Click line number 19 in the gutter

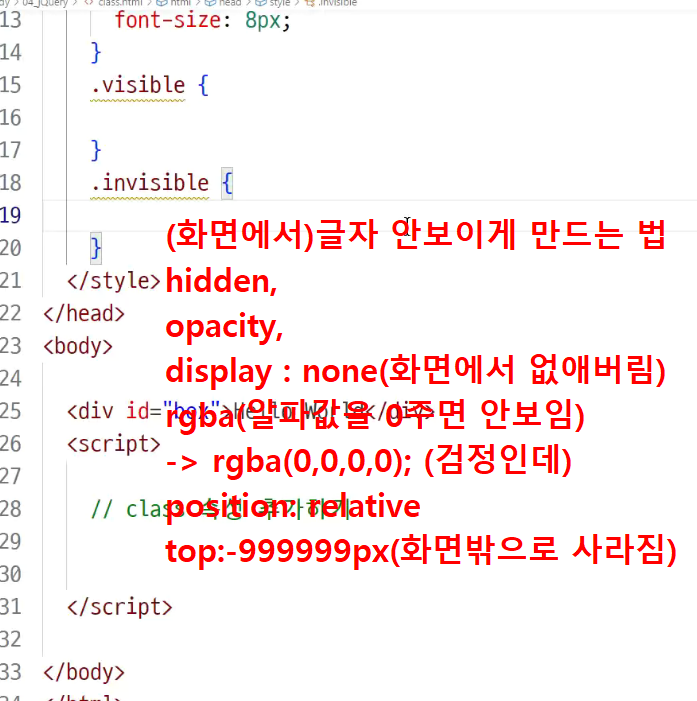[x=10, y=215]
